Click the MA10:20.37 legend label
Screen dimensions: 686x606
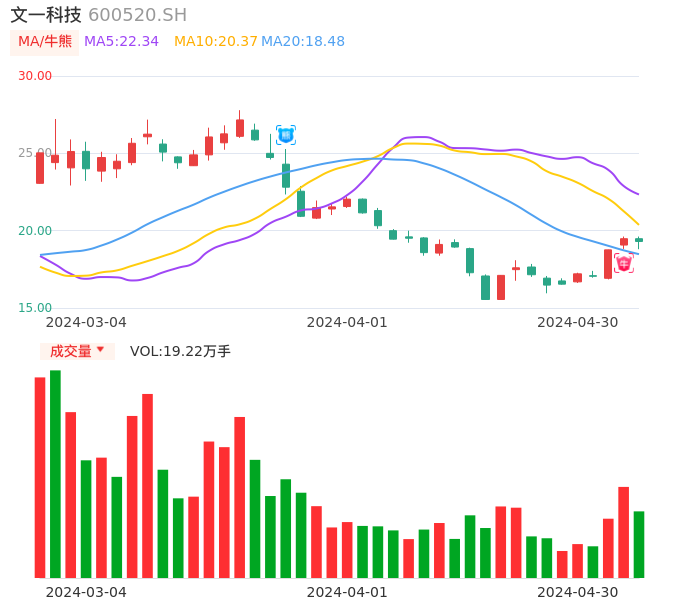pos(216,42)
